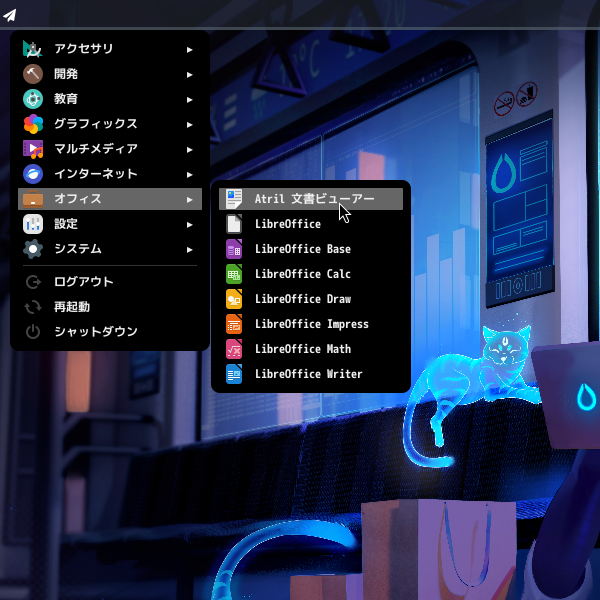This screenshot has height=600, width=600.
Task: Click the マルチメディア film icon
Action: [33, 149]
